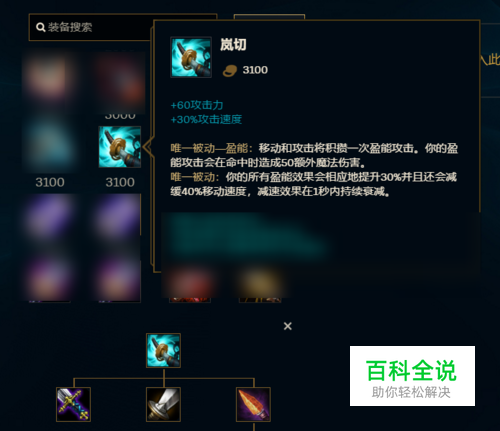
Task: Close the build tree with the X
Action: (288, 326)
